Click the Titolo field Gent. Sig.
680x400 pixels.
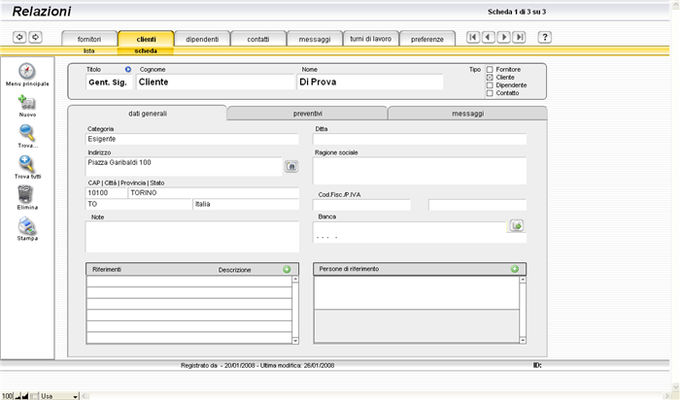coord(109,82)
